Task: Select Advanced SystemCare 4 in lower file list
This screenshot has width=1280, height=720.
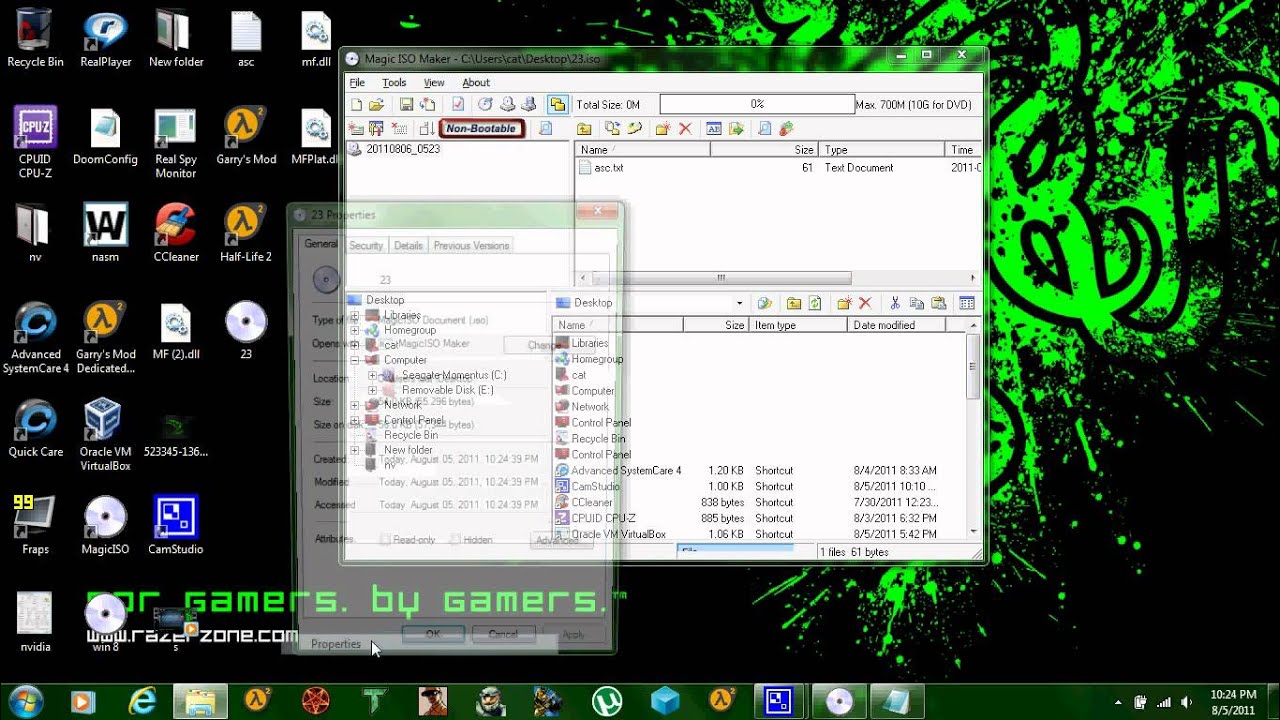Action: pyautogui.click(x=618, y=470)
